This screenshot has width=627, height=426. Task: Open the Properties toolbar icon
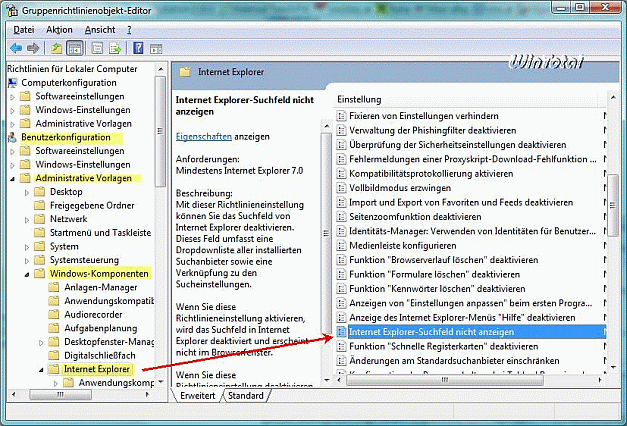point(97,48)
